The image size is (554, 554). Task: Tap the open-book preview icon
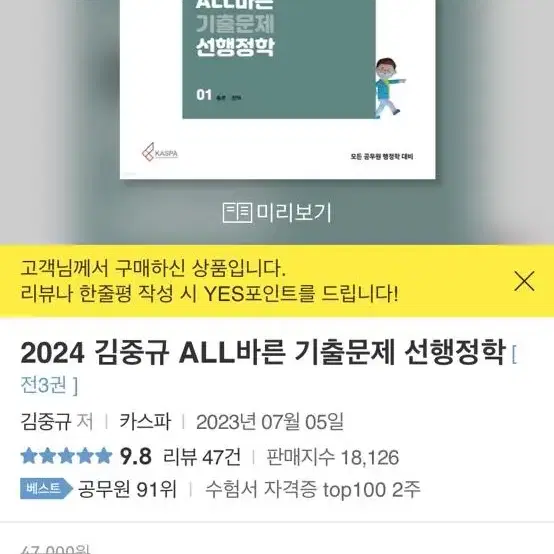click(237, 213)
